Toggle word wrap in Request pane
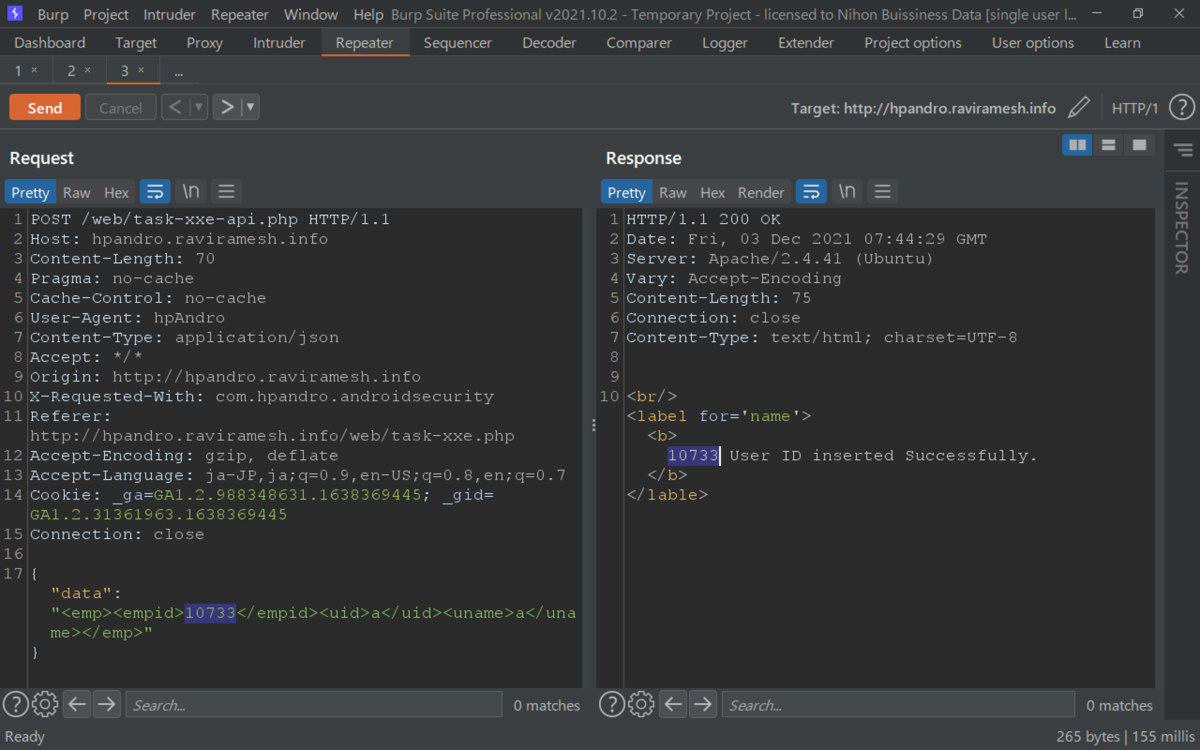1200x750 pixels. (x=155, y=192)
